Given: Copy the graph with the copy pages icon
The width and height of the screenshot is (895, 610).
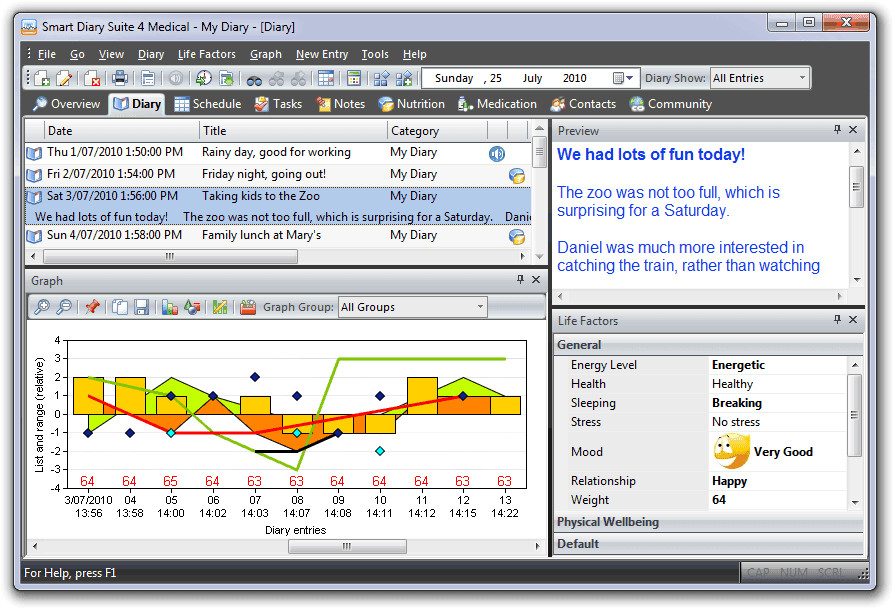Looking at the screenshot, I should tap(120, 307).
